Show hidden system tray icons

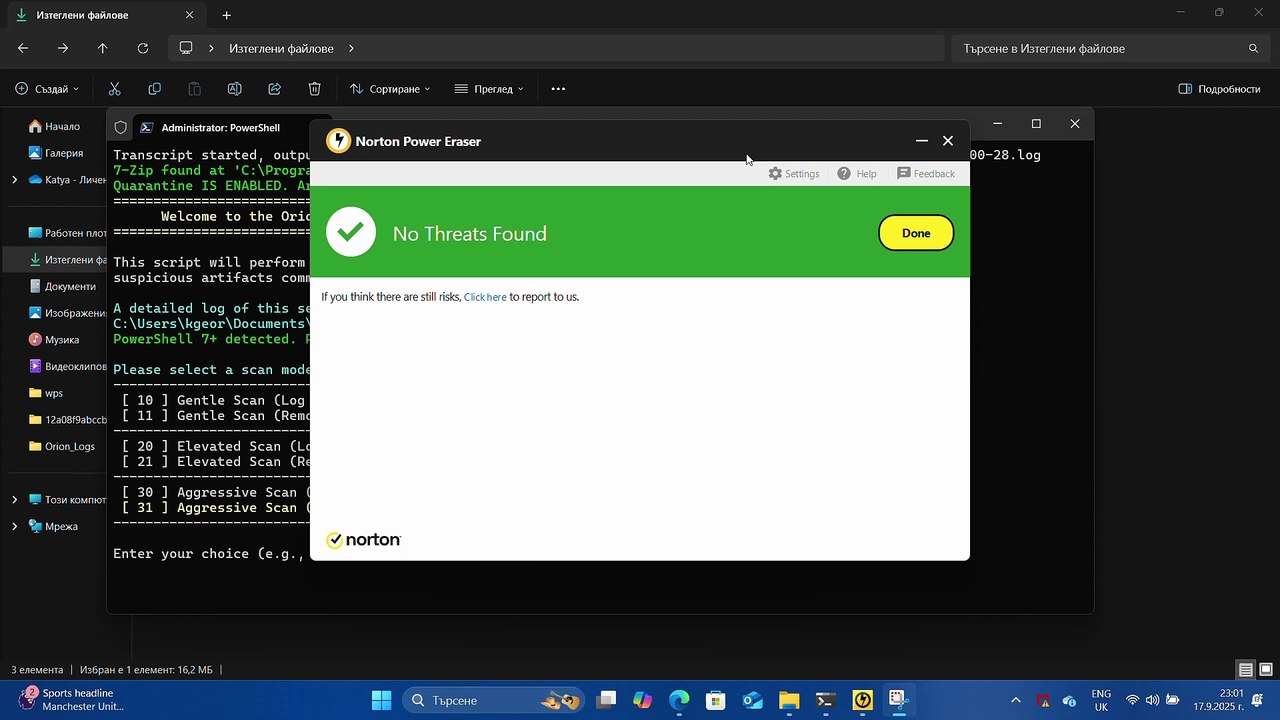(x=1016, y=700)
